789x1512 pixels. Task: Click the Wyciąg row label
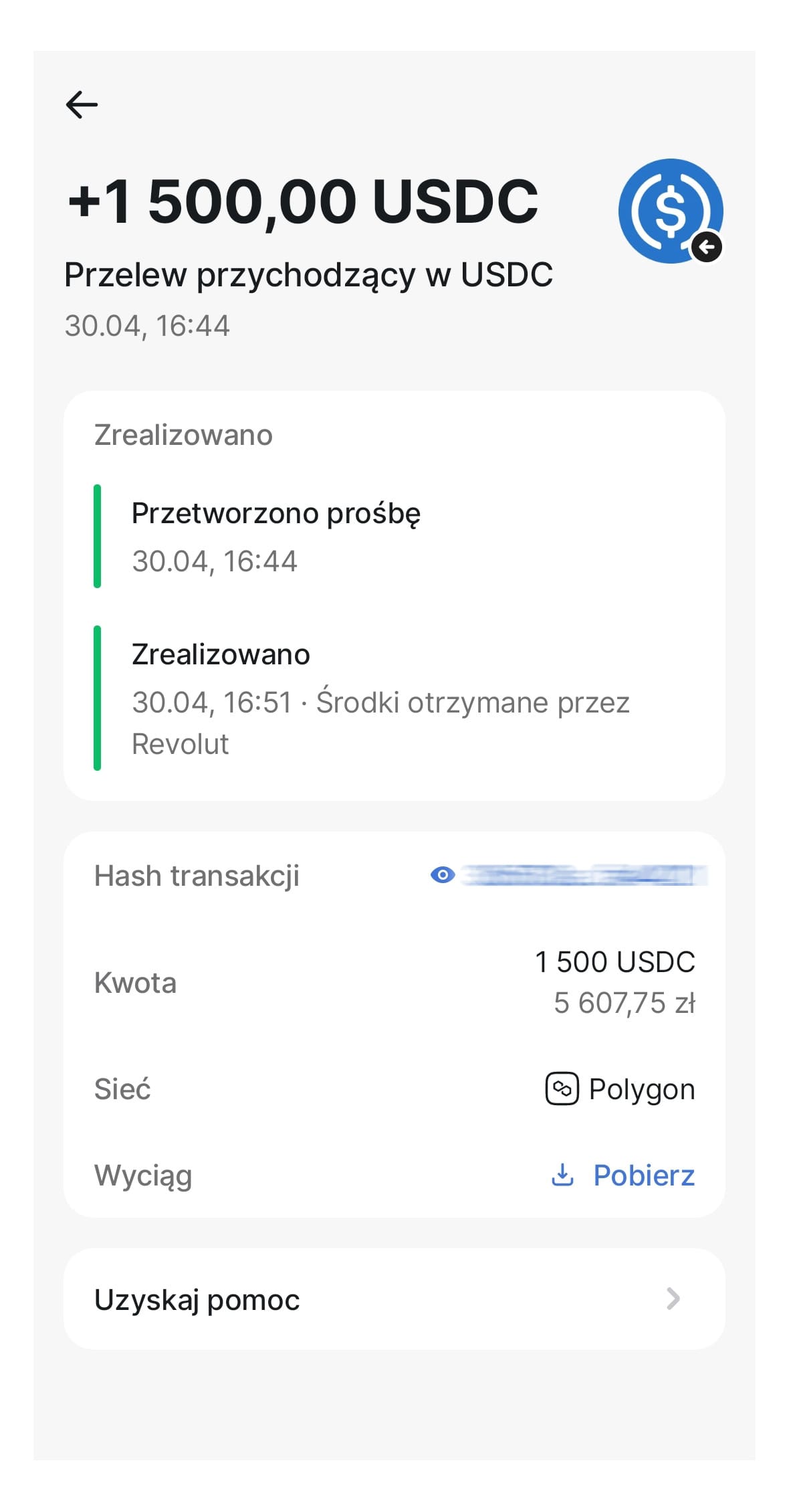point(143,1176)
